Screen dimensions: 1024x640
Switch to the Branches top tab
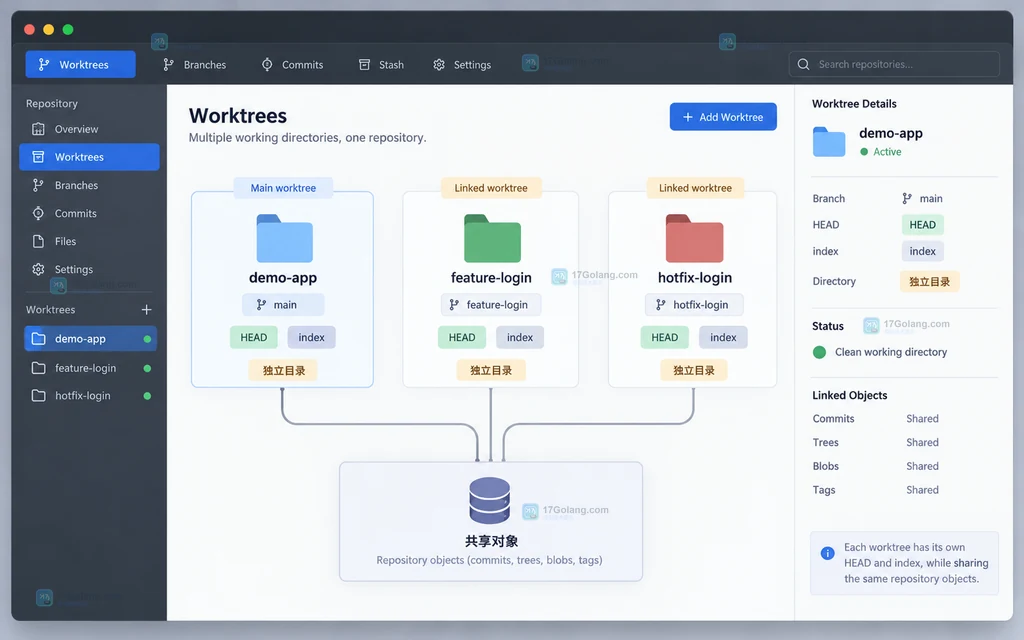coord(195,65)
